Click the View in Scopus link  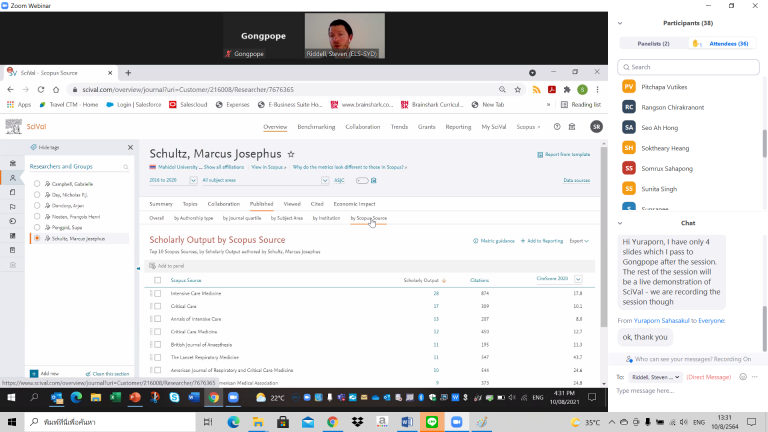pyautogui.click(x=268, y=167)
